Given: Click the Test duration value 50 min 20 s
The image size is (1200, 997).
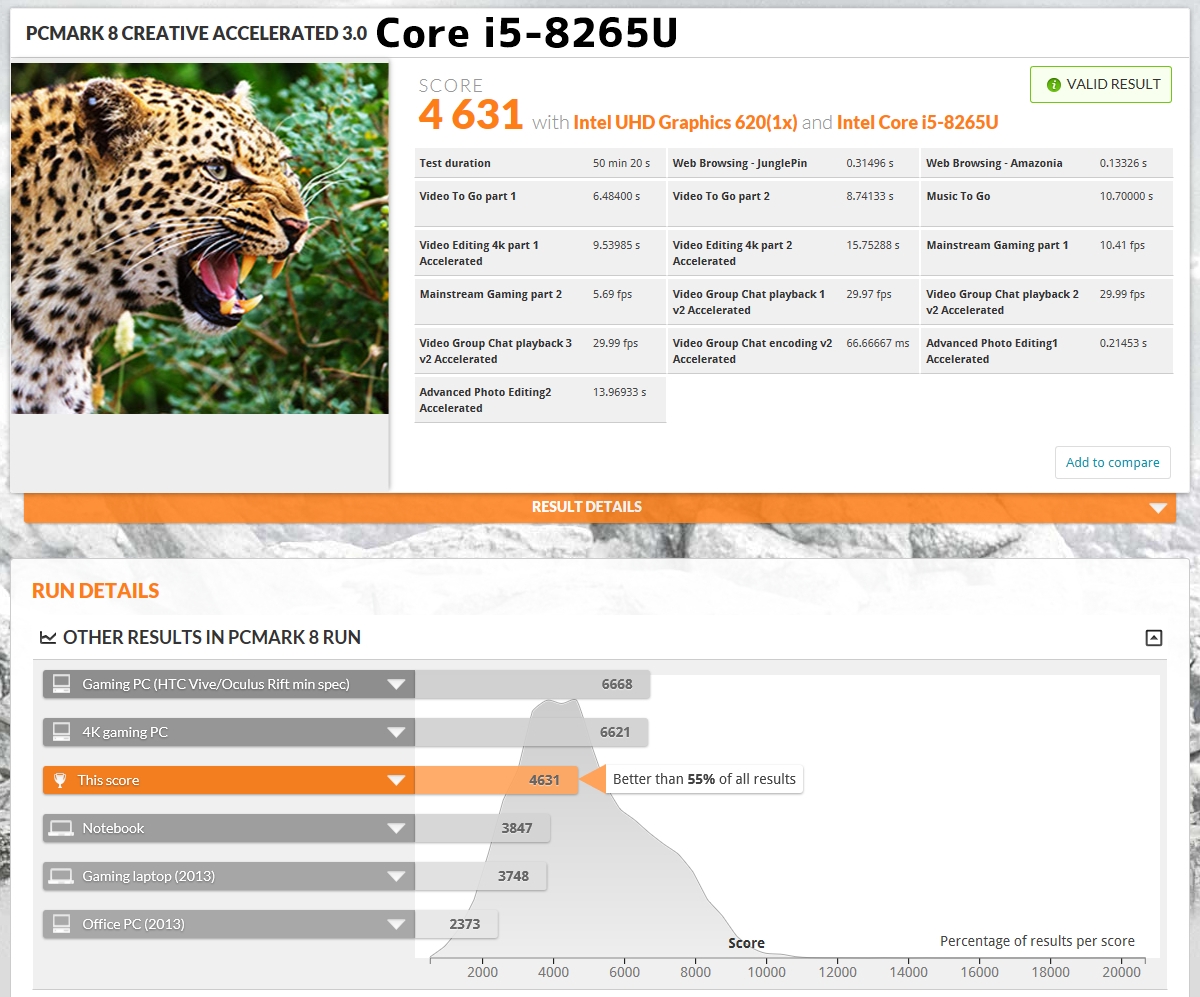Looking at the screenshot, I should (x=622, y=163).
